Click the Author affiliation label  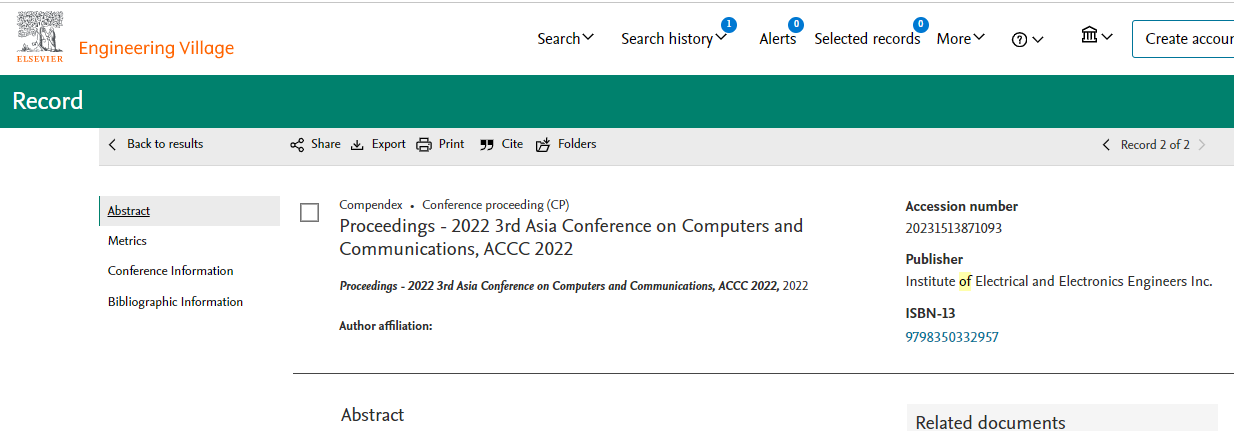point(386,326)
